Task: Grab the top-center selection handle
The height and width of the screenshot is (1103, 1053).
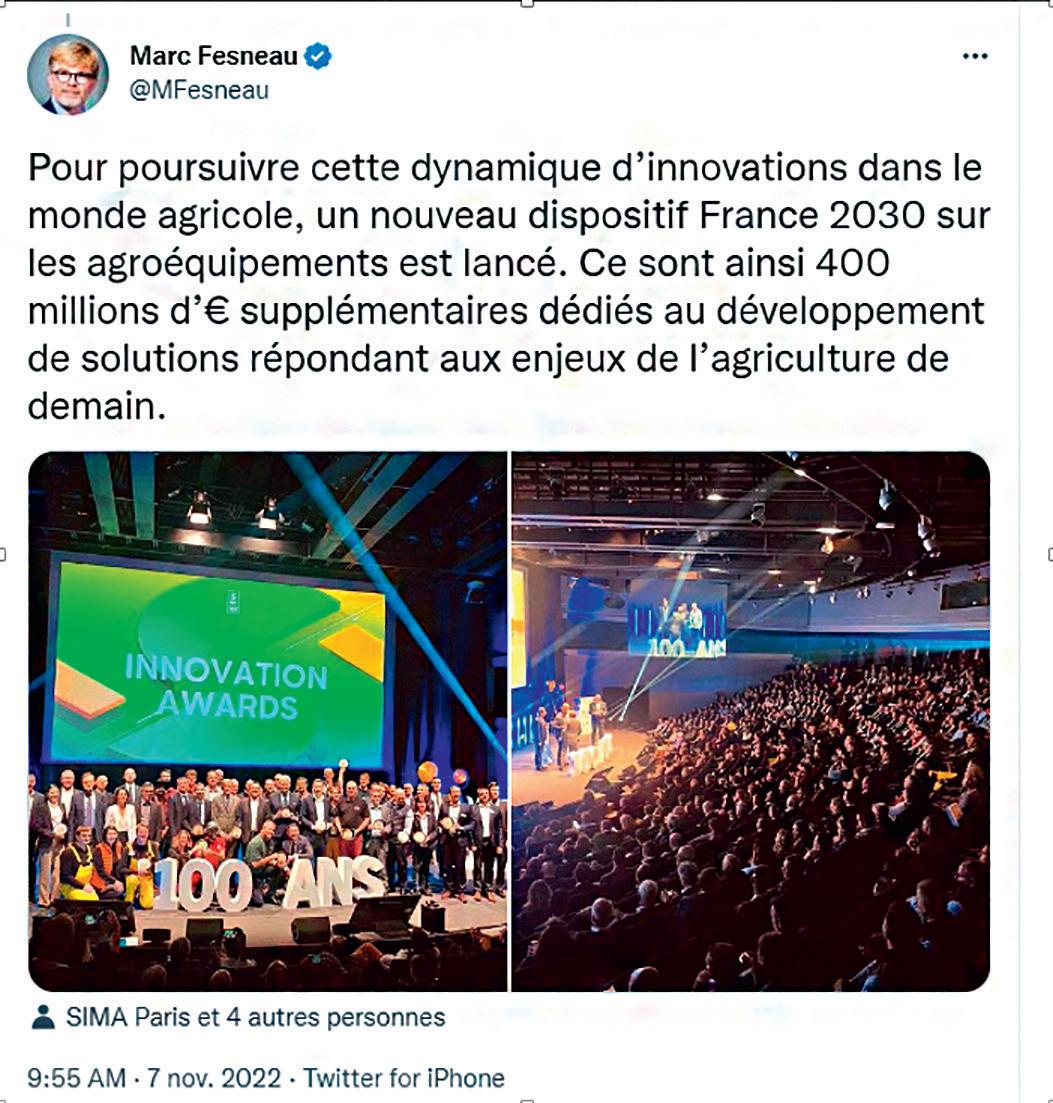Action: pyautogui.click(x=528, y=3)
